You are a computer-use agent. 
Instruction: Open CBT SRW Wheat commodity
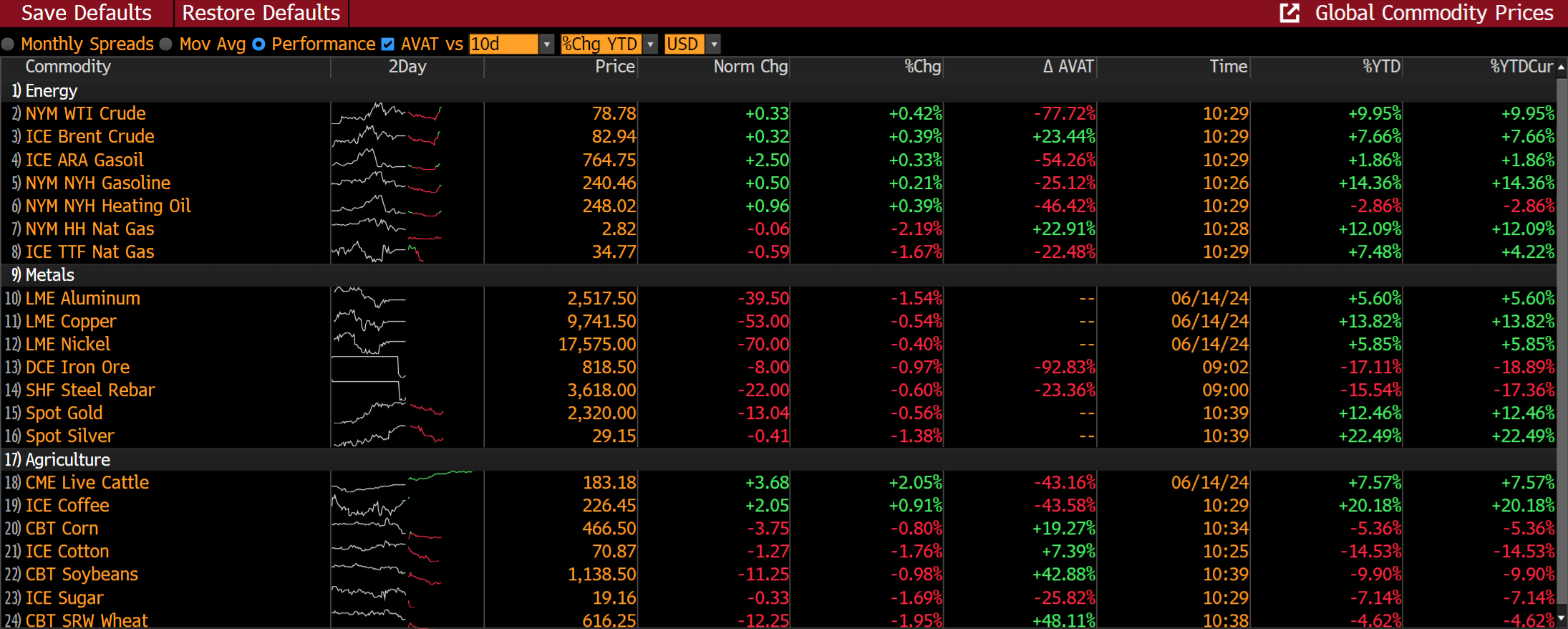(87, 620)
